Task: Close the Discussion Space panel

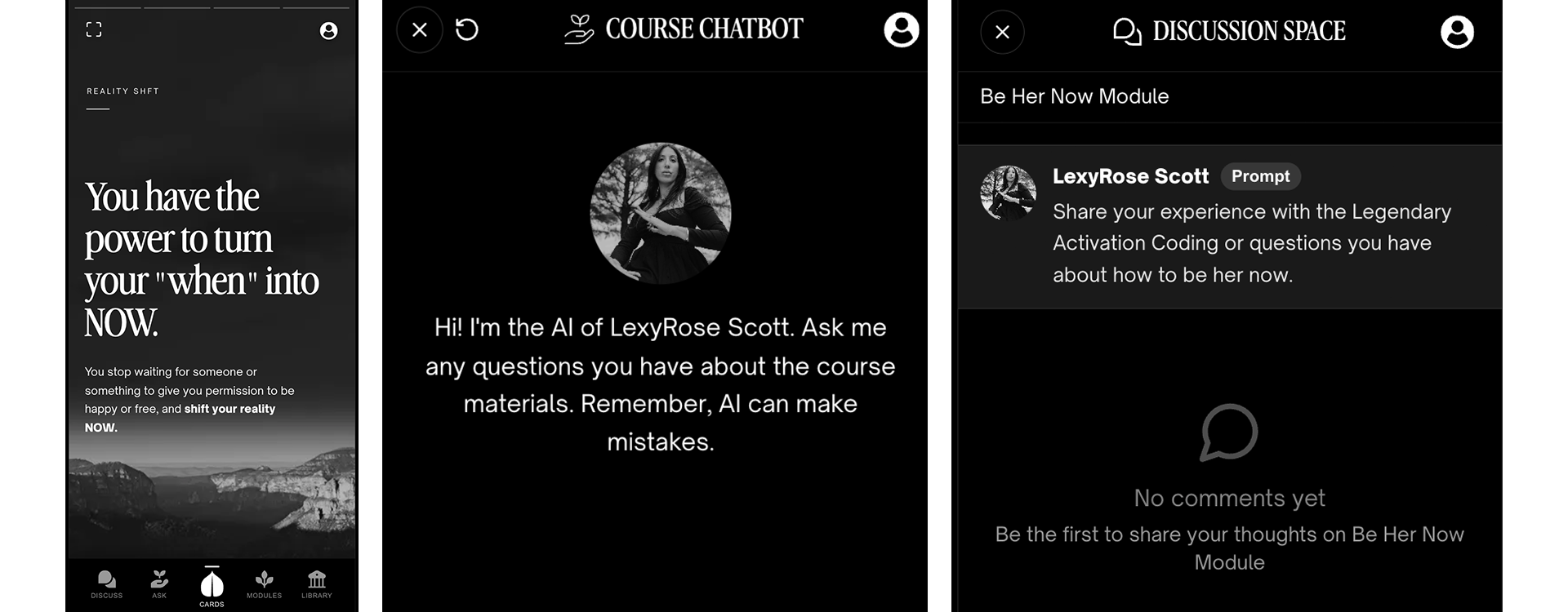Action: click(1002, 32)
